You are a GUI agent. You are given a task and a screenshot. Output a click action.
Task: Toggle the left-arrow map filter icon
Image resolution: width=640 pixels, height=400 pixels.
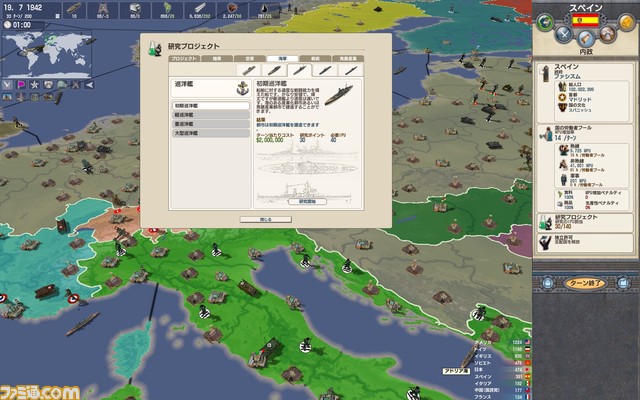point(89,85)
